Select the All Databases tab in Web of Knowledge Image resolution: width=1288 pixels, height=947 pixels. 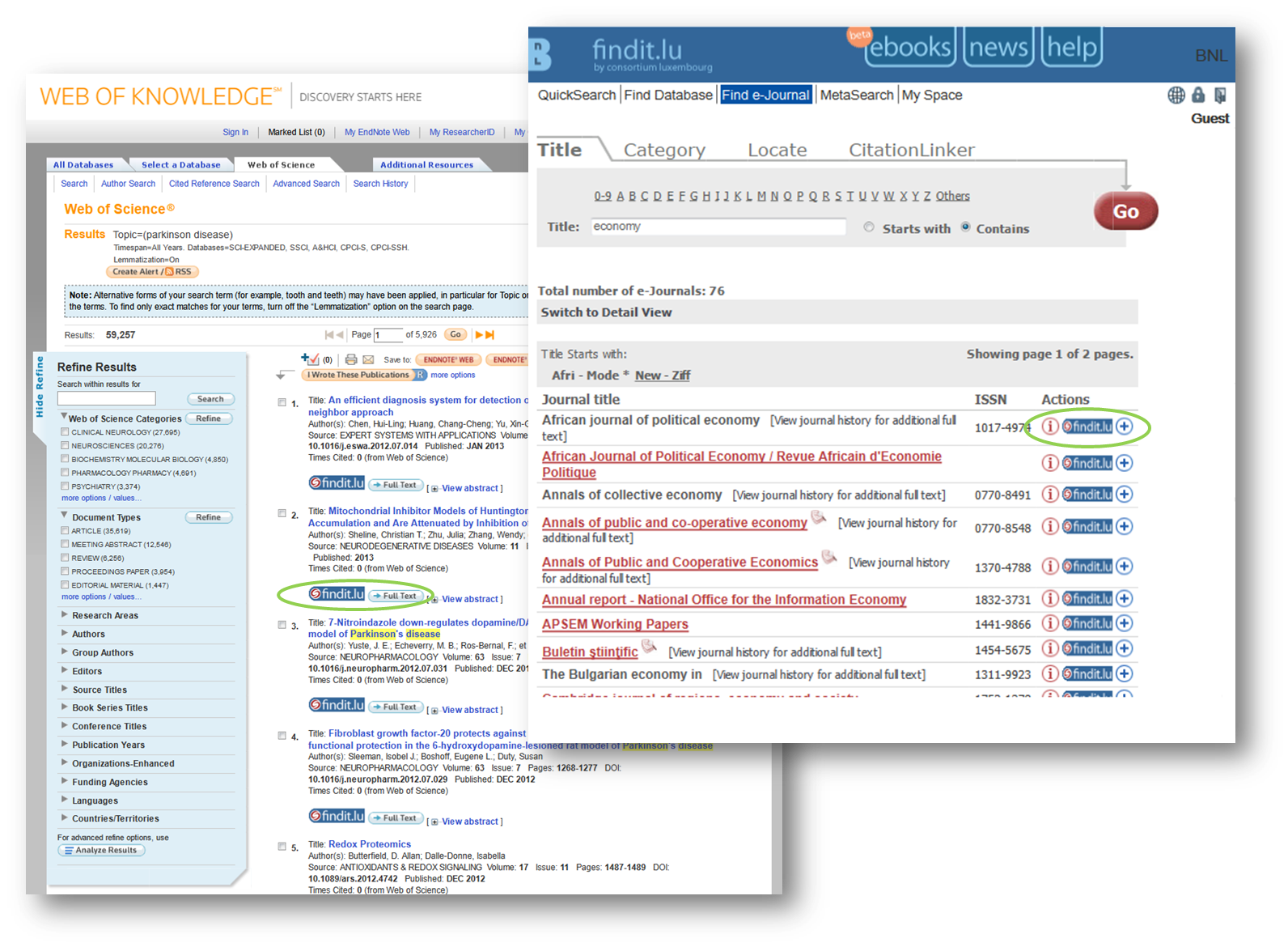(83, 164)
